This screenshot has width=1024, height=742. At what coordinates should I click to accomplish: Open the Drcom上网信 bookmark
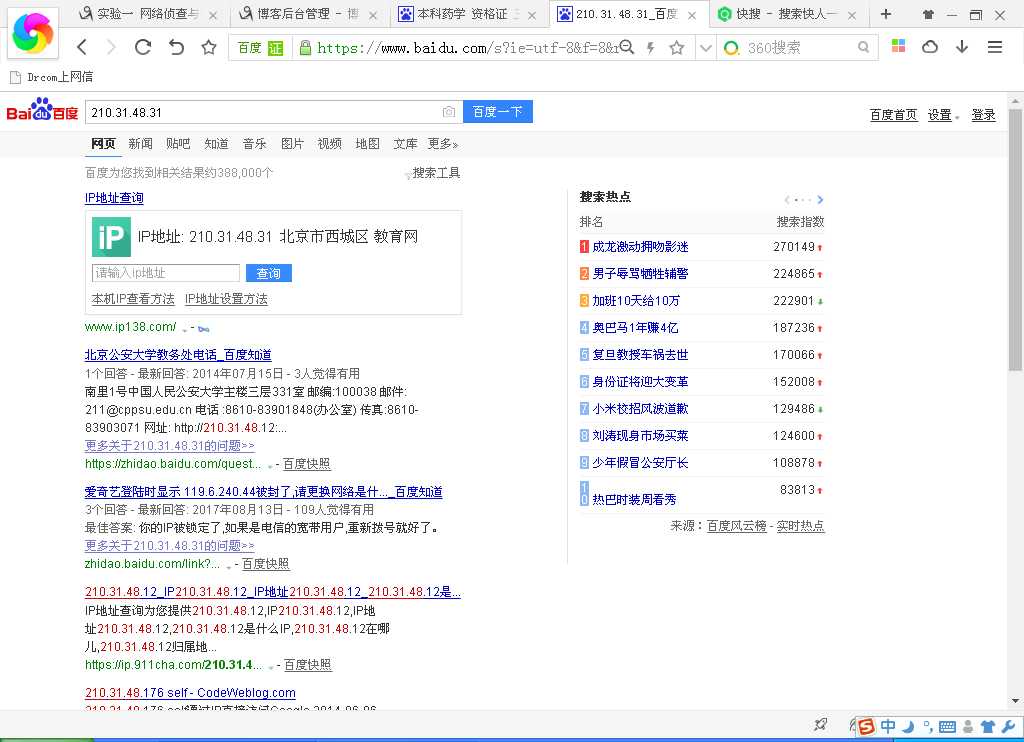[52, 77]
